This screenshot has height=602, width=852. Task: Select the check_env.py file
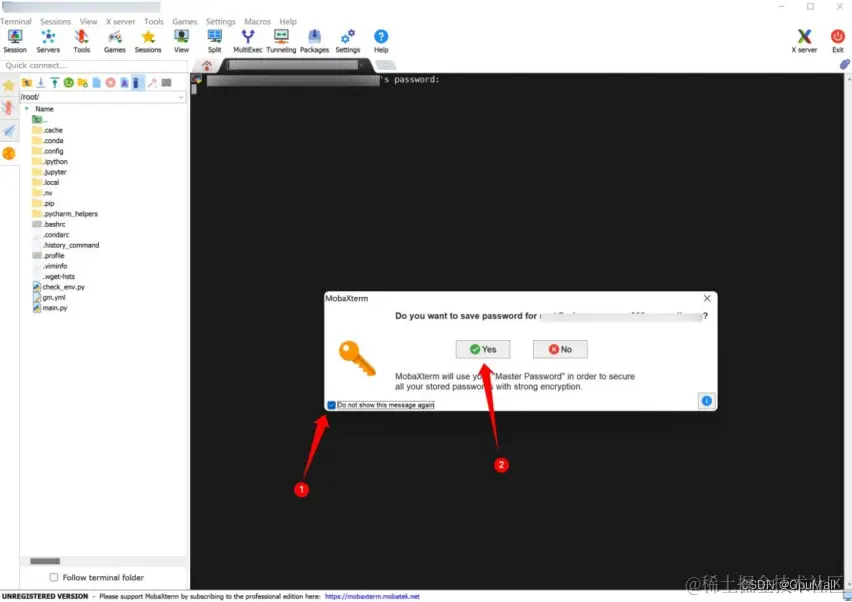pyautogui.click(x=59, y=287)
